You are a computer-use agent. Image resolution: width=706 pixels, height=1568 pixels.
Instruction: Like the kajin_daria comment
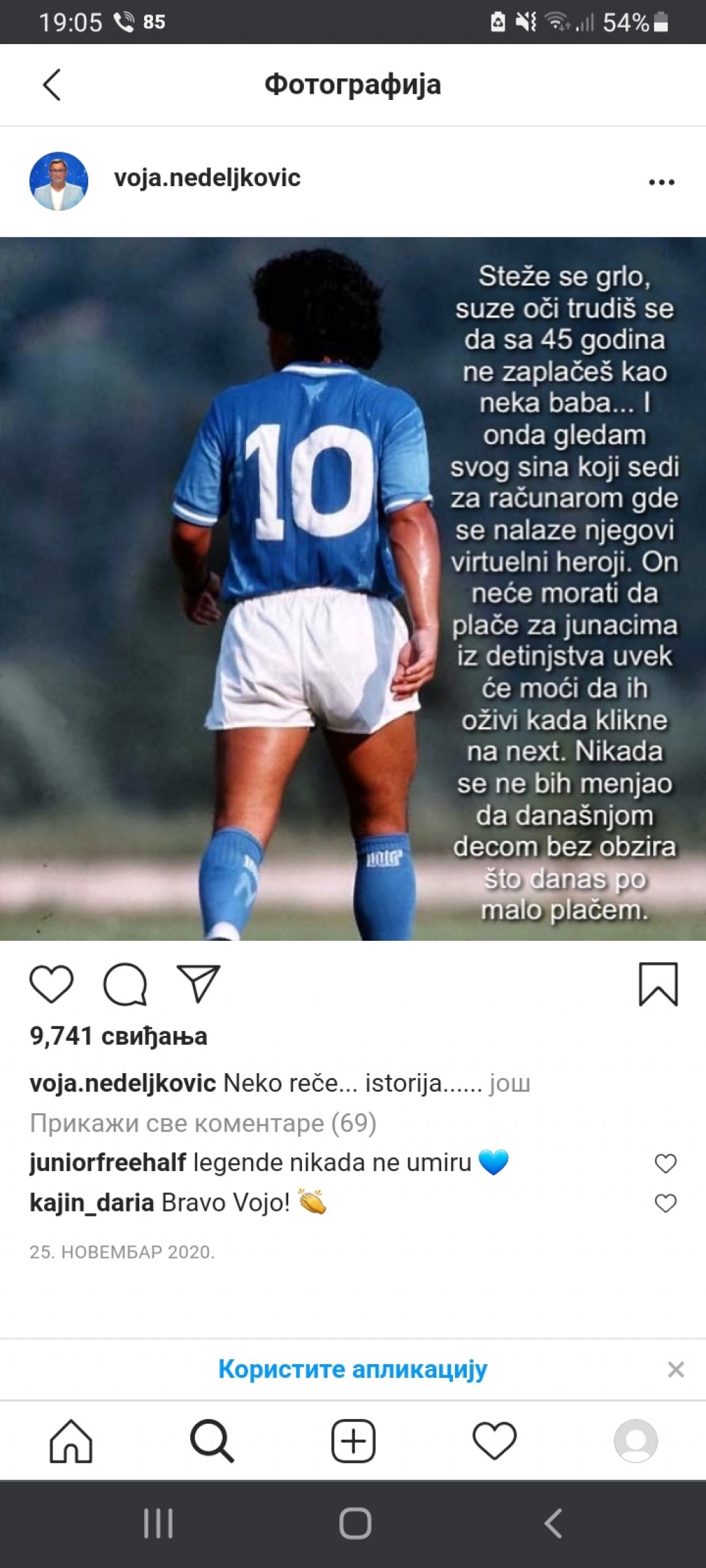665,1203
